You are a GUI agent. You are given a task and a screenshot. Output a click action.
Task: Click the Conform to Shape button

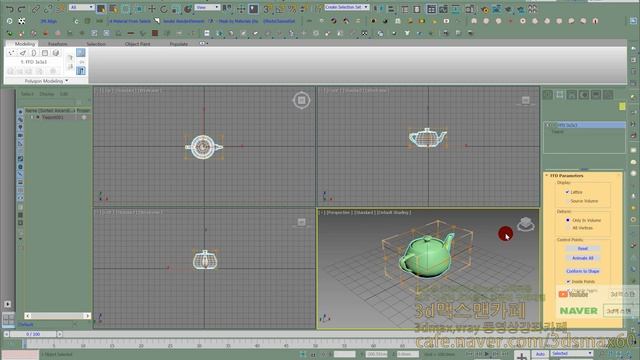pos(582,271)
